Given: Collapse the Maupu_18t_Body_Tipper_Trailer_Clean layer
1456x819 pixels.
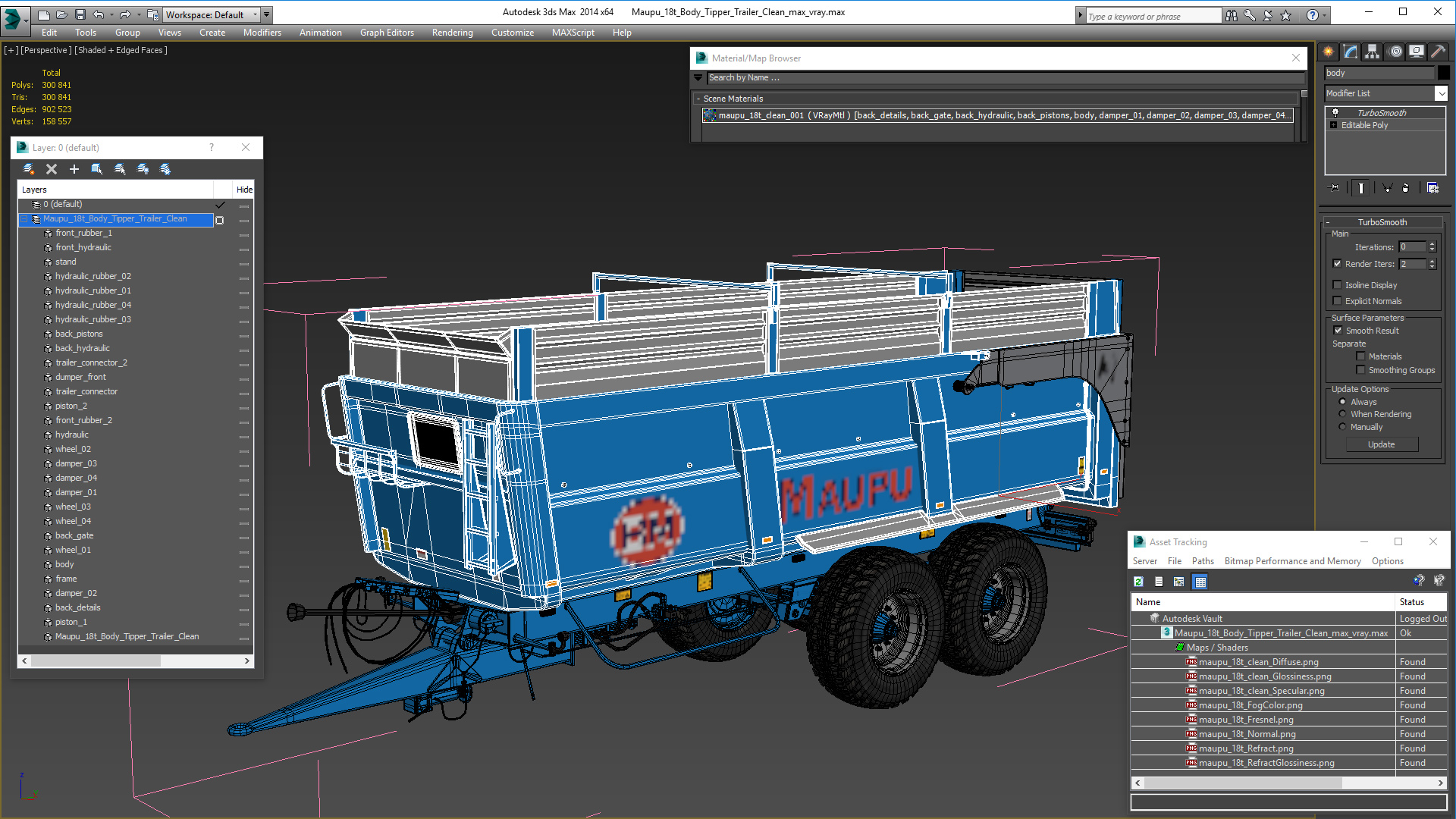Looking at the screenshot, I should coord(24,218).
